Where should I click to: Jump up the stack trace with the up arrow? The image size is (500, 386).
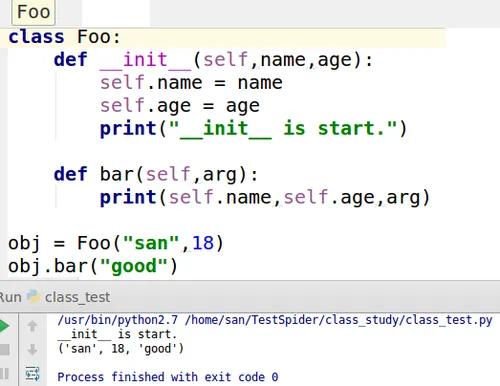(32, 326)
